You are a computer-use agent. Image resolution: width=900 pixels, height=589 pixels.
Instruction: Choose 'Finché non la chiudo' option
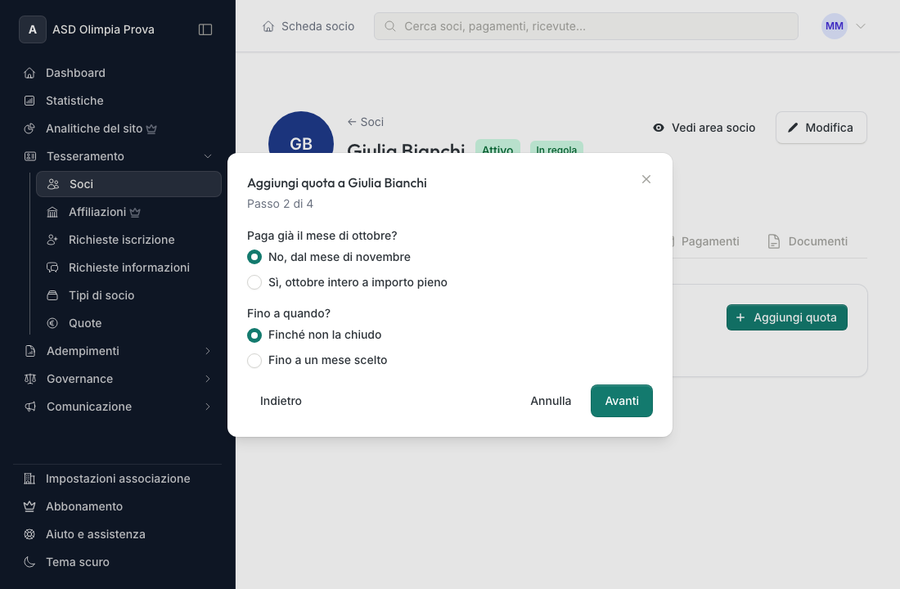254,335
